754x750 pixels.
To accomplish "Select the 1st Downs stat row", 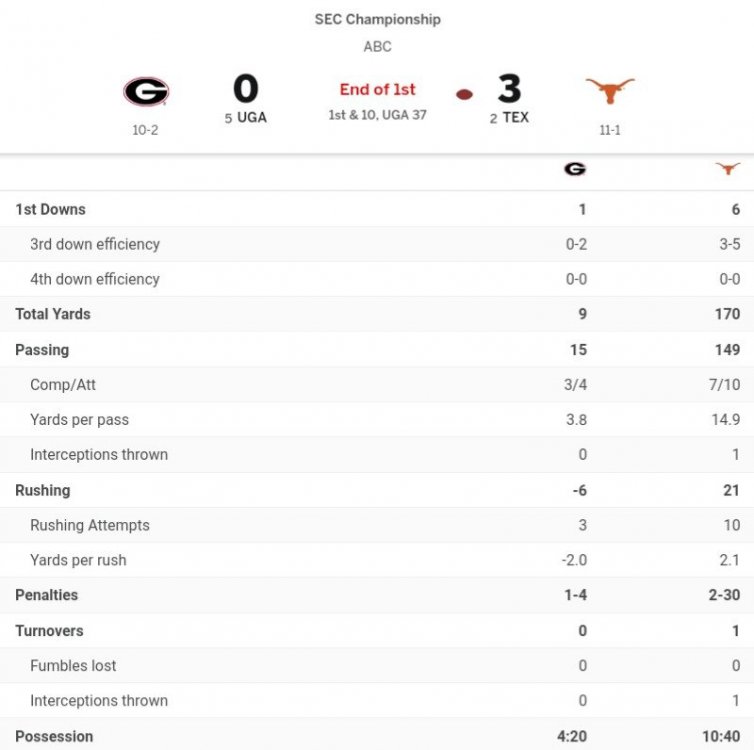I will [x=51, y=209].
